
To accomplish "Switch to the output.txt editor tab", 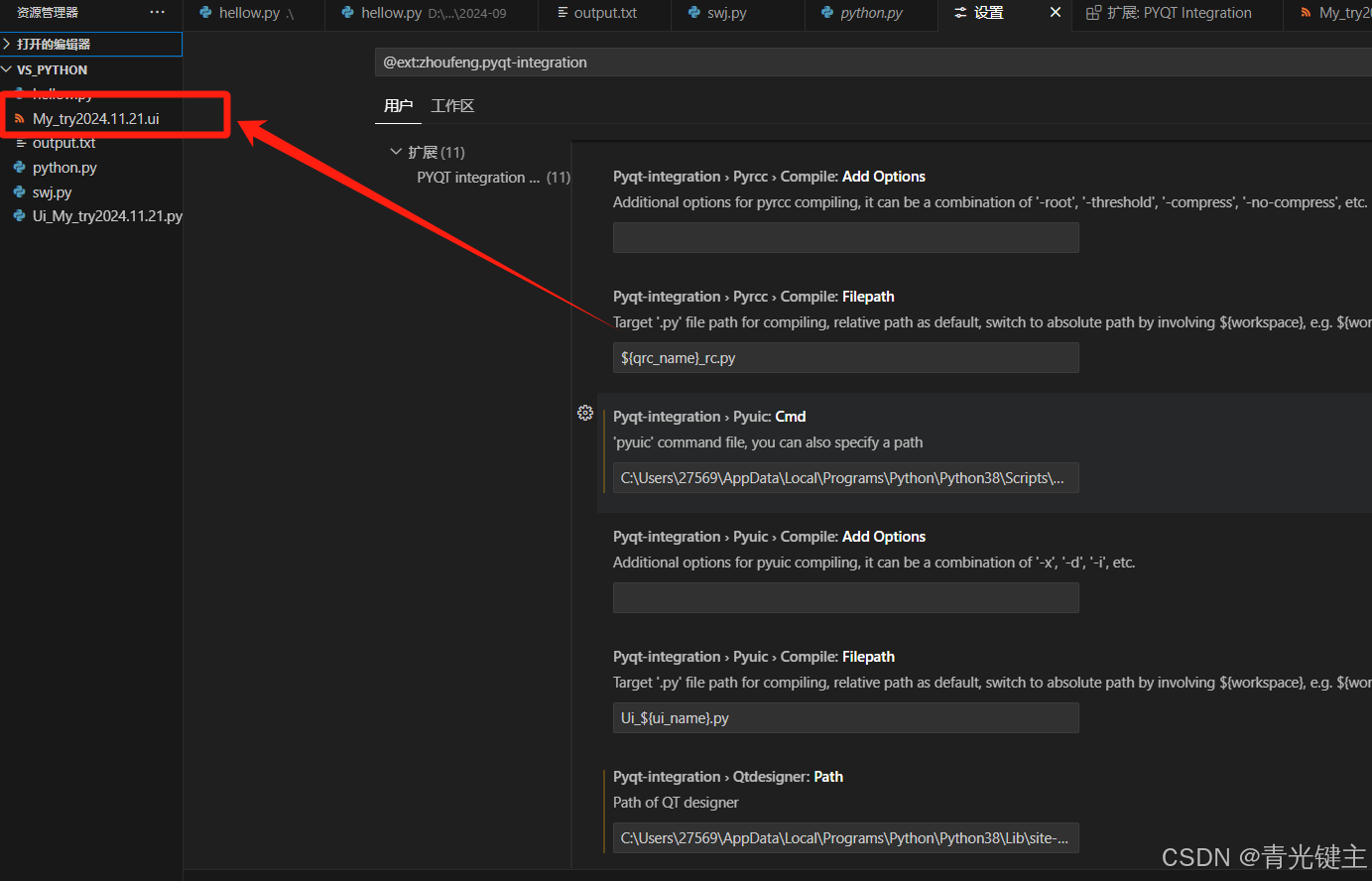I will pos(604,14).
